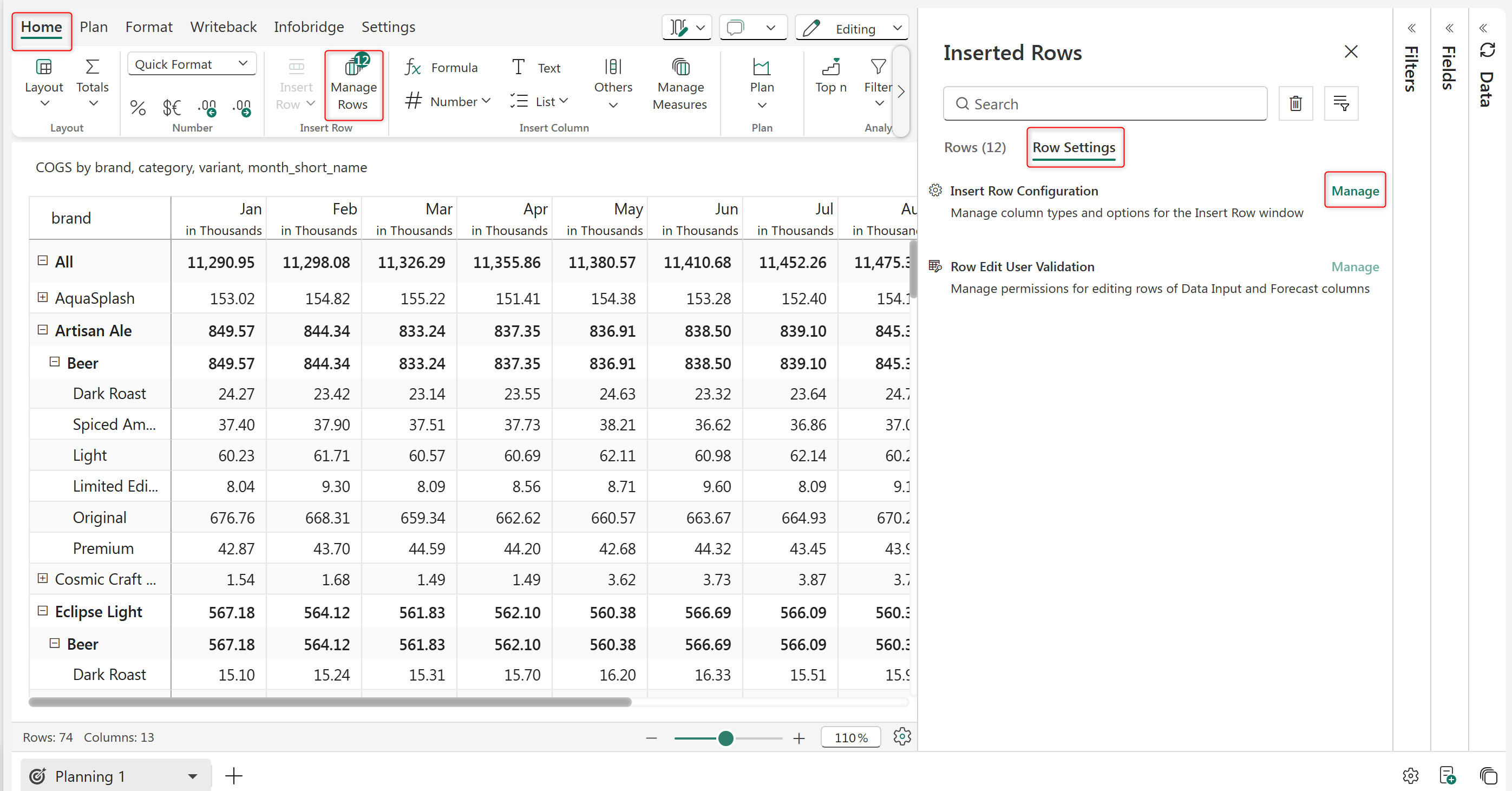Open the Quick Format dropdown
The height and width of the screenshot is (791, 1512).
[191, 64]
